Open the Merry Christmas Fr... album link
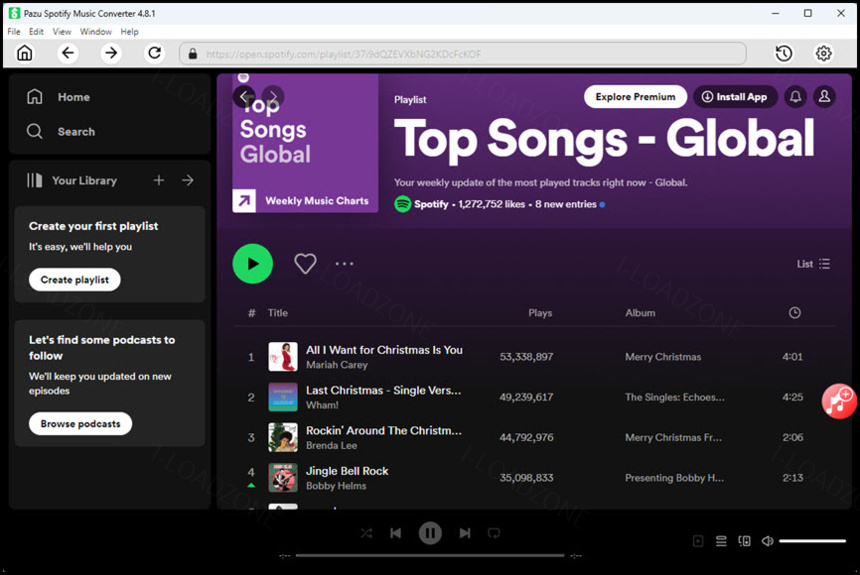This screenshot has width=860, height=575. (x=674, y=437)
